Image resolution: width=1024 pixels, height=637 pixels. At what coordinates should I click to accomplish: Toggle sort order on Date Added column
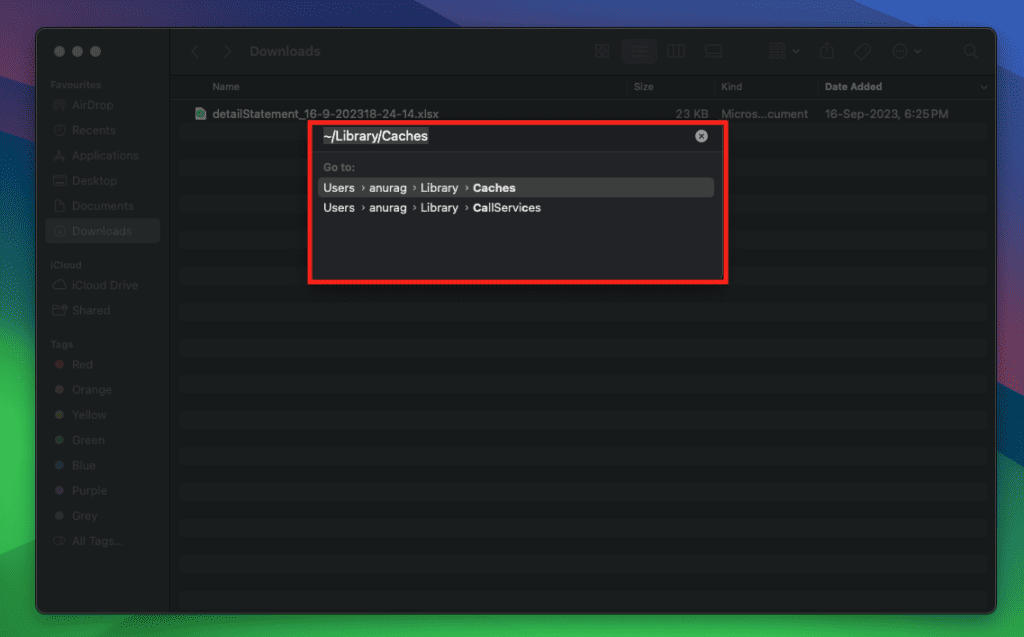pos(853,87)
